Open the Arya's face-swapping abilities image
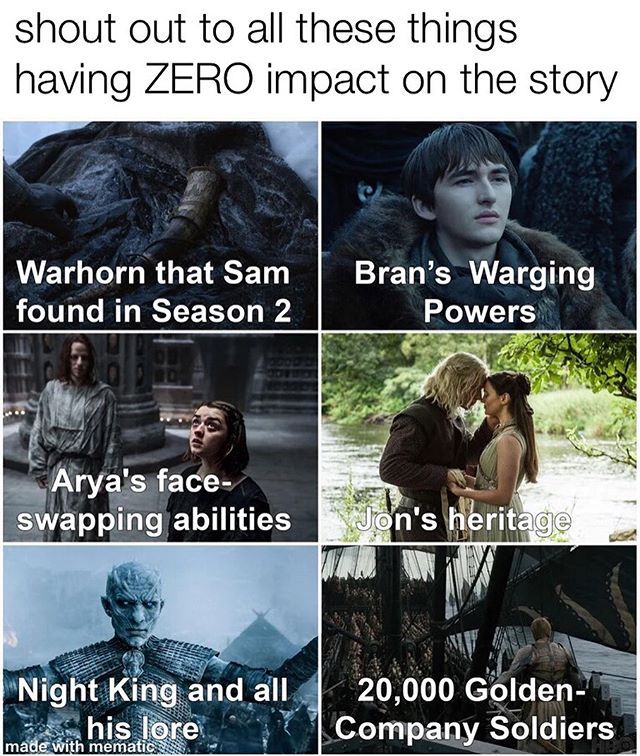The width and height of the screenshot is (640, 756). pyautogui.click(x=161, y=437)
